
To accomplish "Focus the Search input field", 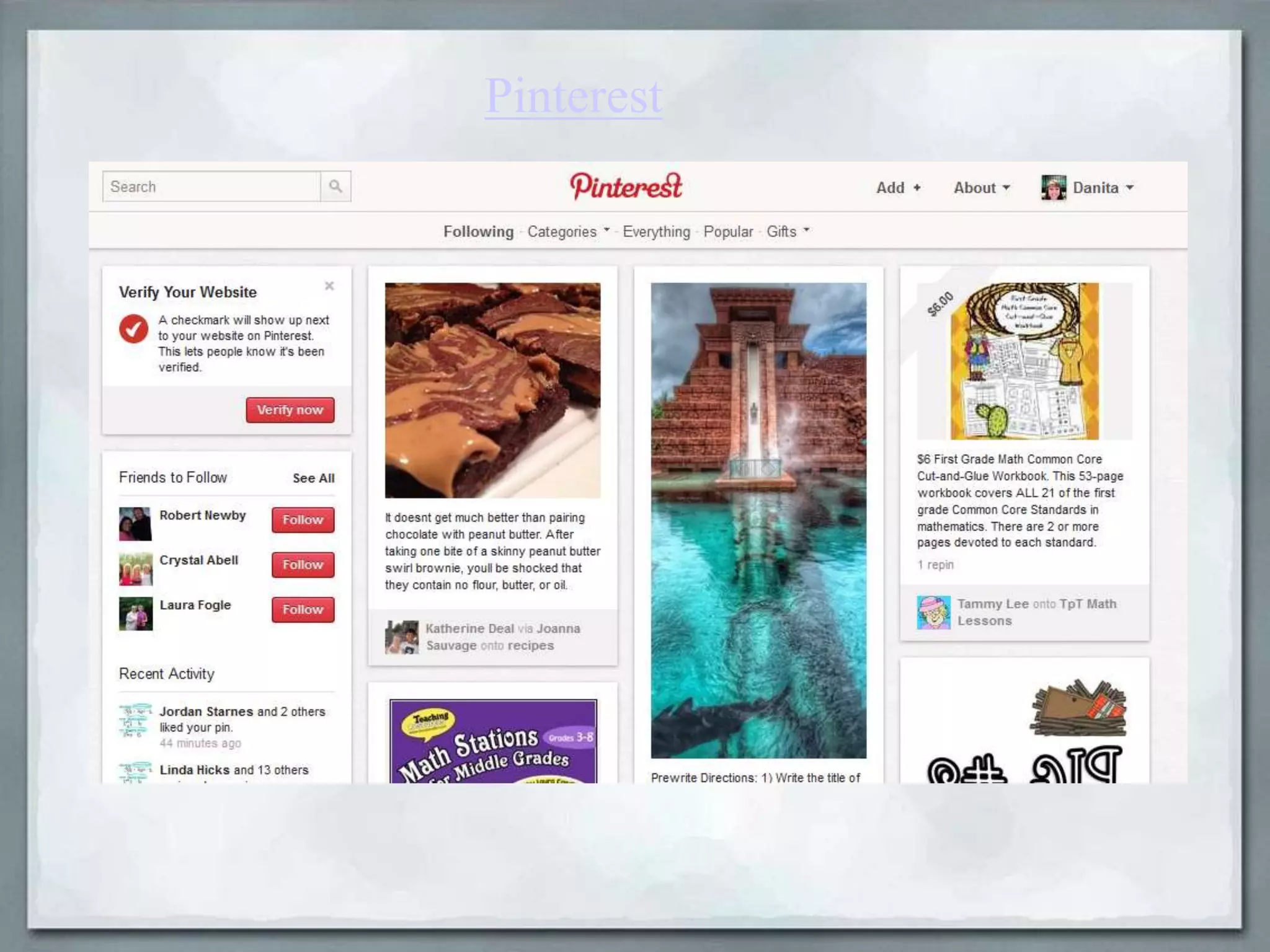I will click(211, 187).
